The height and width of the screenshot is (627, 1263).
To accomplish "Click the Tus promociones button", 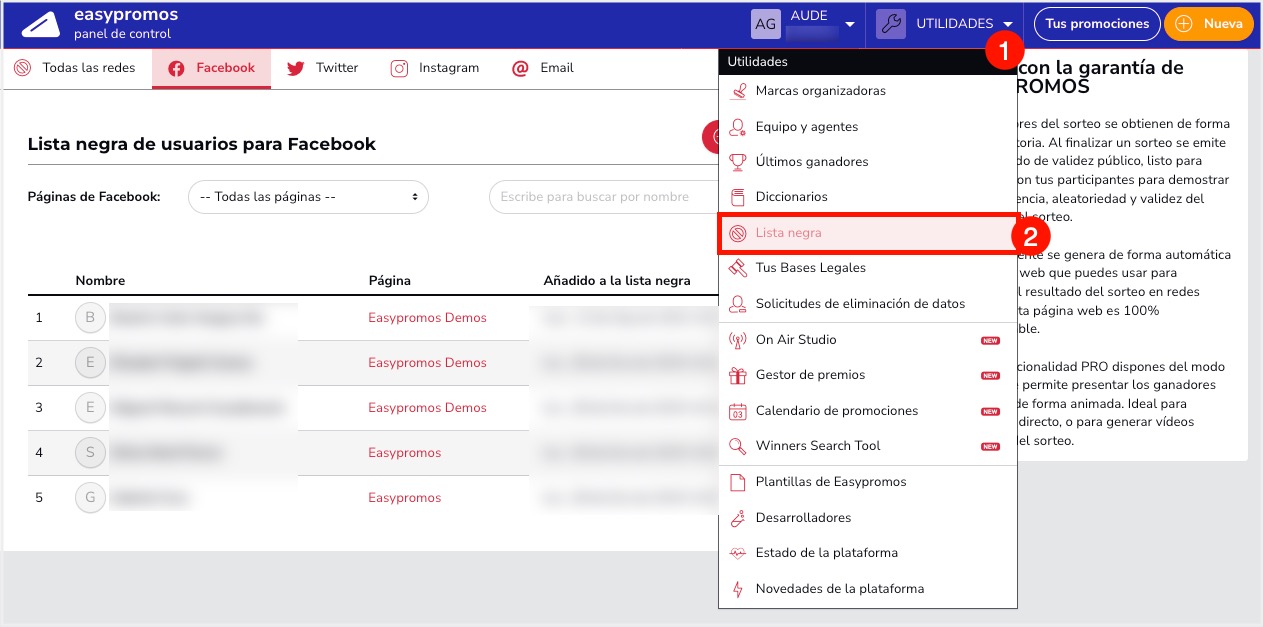I will click(1097, 24).
